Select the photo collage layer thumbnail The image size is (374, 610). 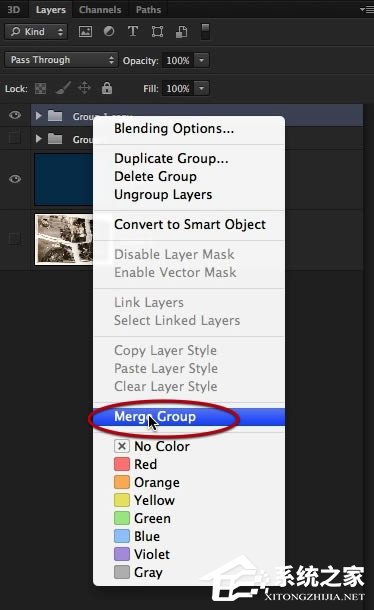[64, 239]
